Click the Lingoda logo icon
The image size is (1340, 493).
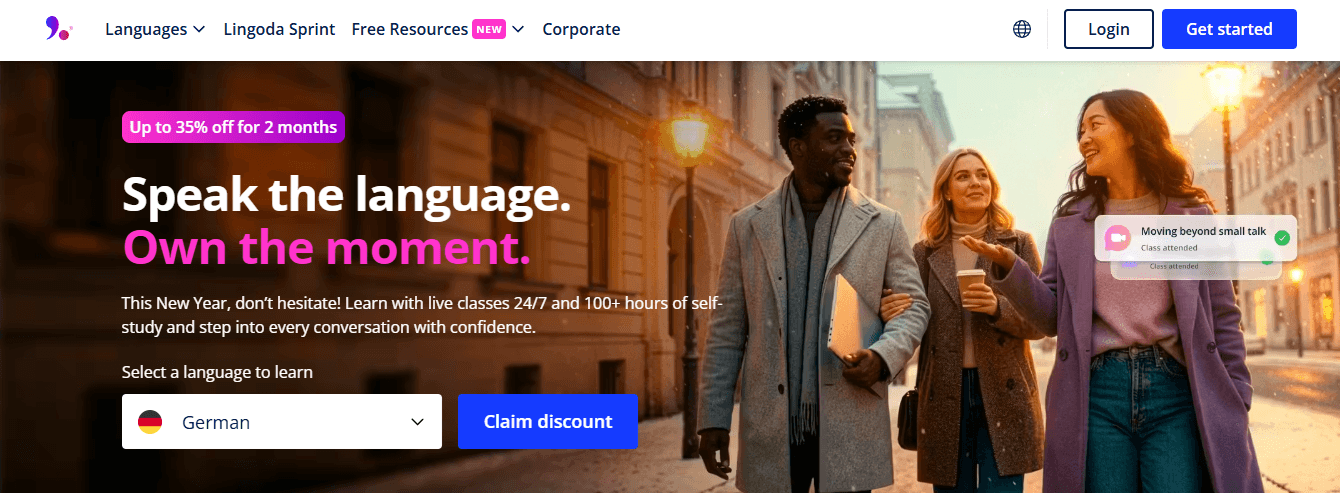click(x=58, y=29)
